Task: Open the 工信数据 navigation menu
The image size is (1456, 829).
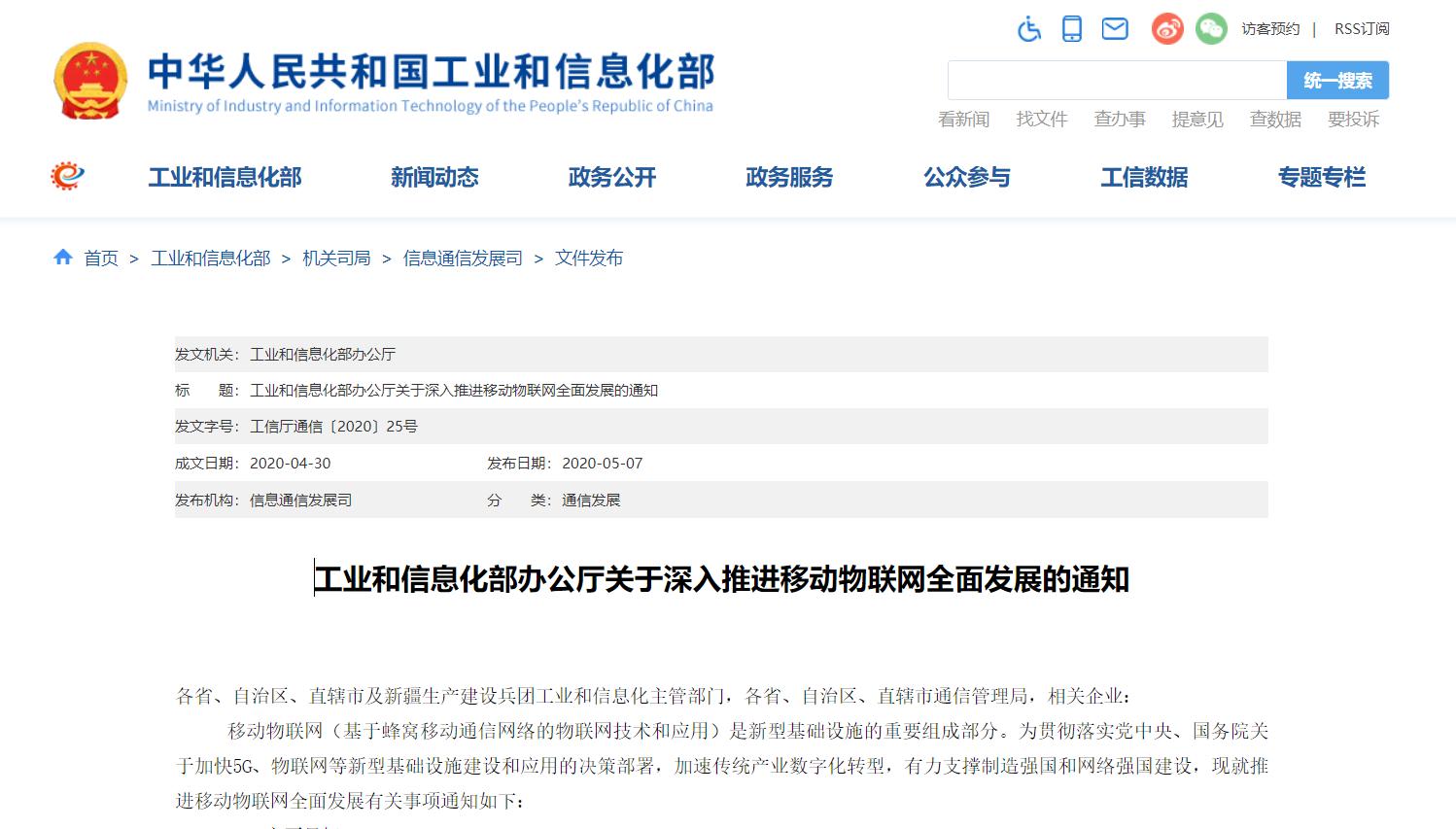Action: (x=1144, y=178)
